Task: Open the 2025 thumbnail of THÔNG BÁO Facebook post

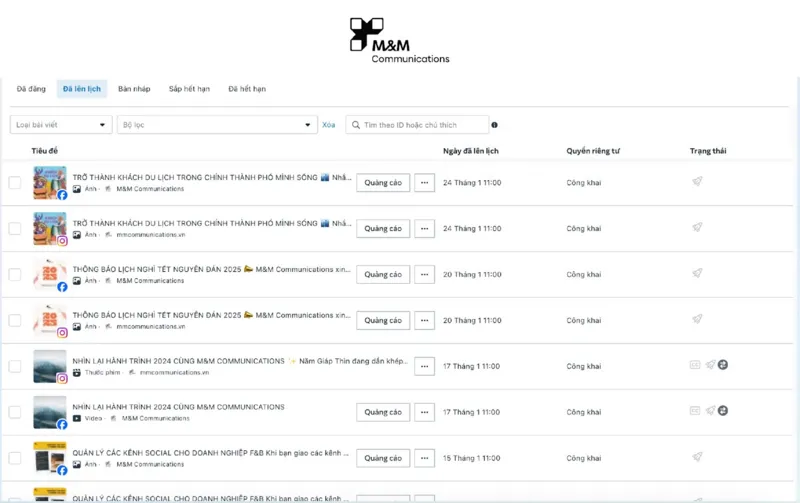Action: click(x=49, y=274)
